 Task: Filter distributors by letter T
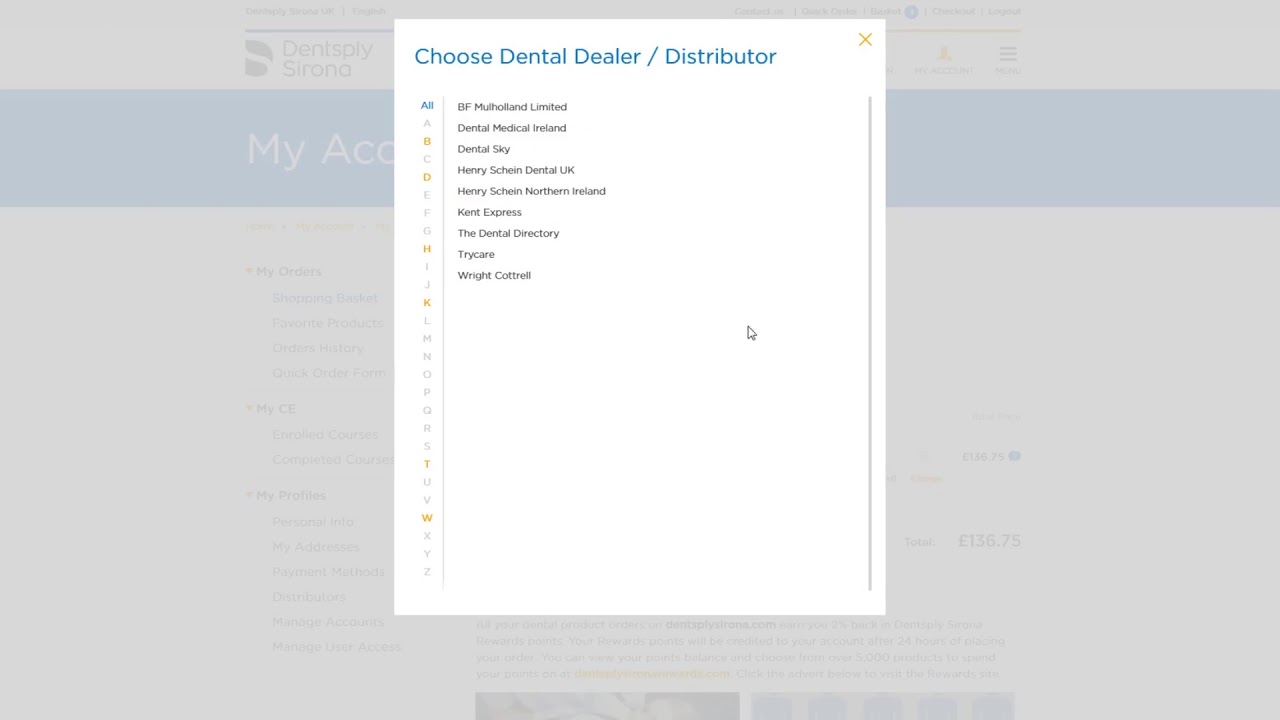(427, 464)
